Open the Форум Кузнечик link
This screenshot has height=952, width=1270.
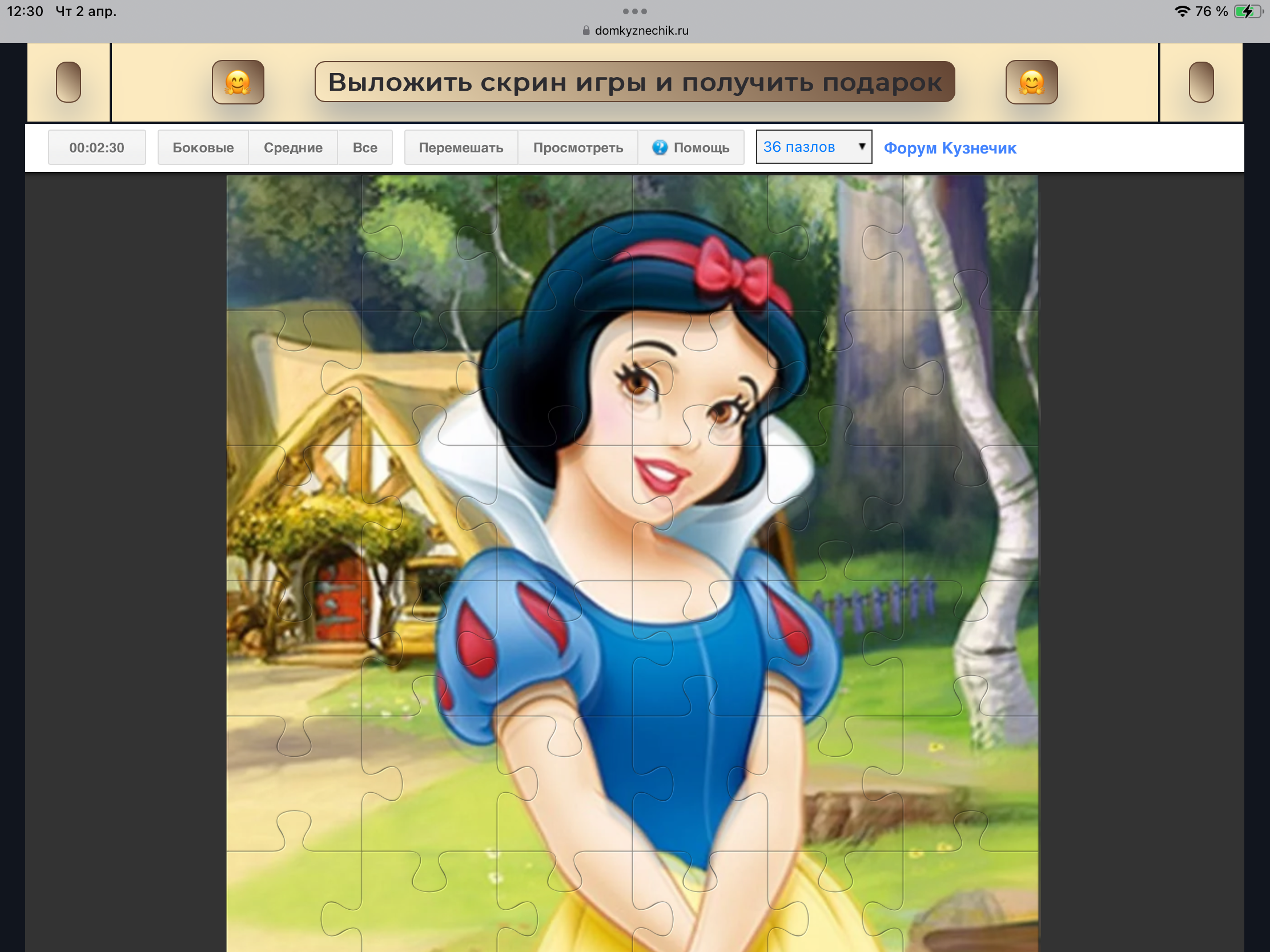coord(950,148)
